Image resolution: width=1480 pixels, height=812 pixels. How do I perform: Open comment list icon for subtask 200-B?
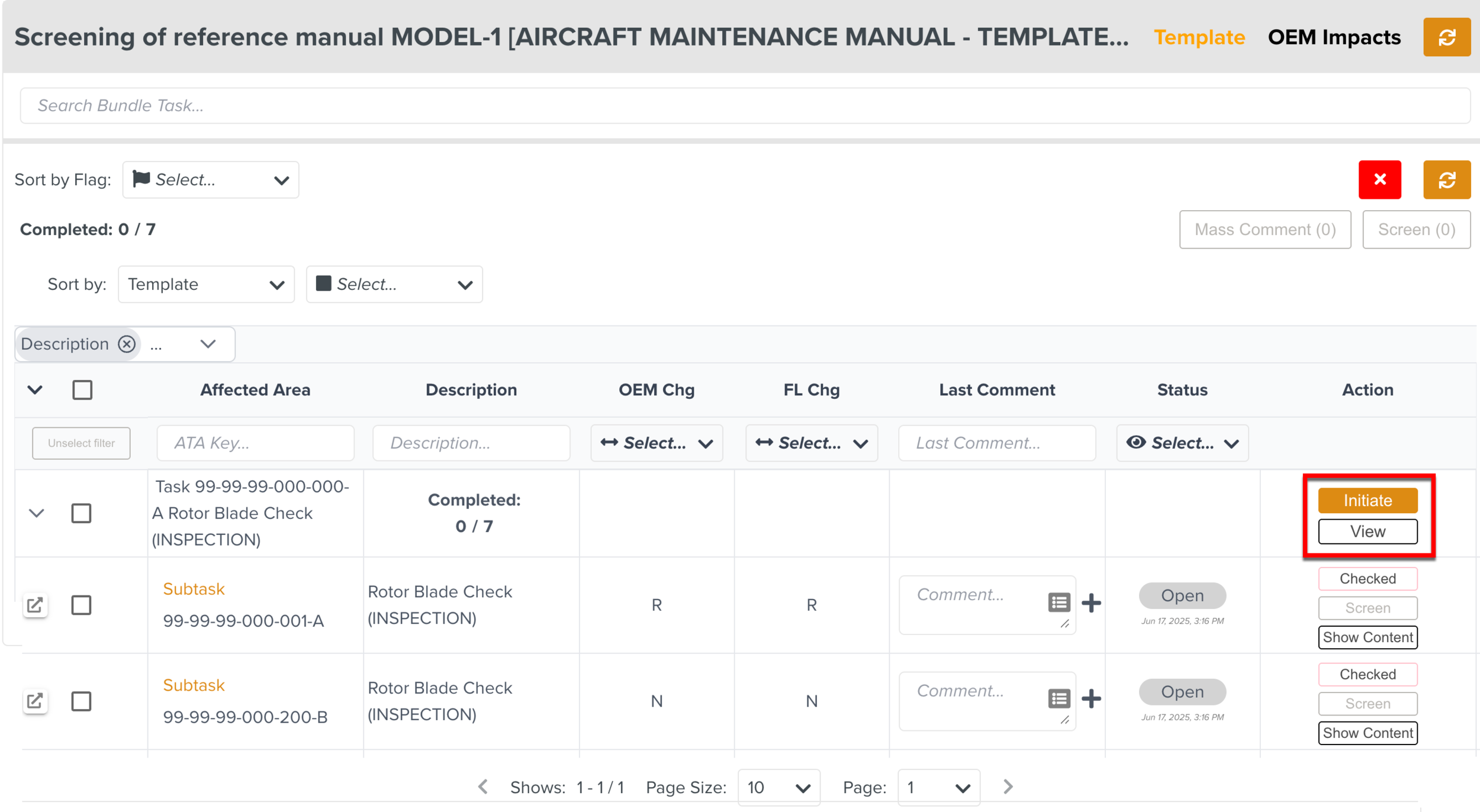[1059, 699]
